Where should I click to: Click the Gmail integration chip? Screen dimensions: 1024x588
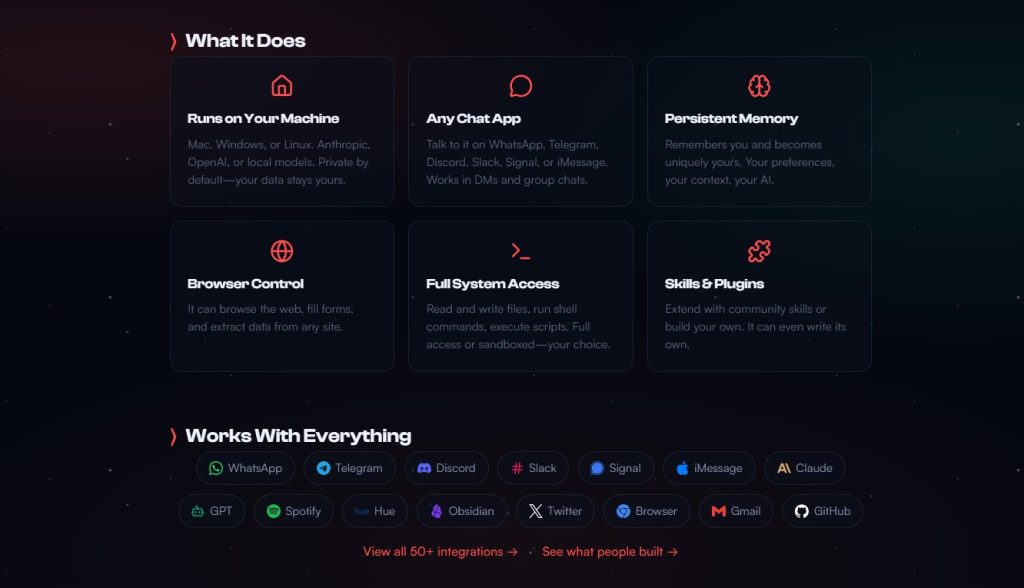click(736, 511)
